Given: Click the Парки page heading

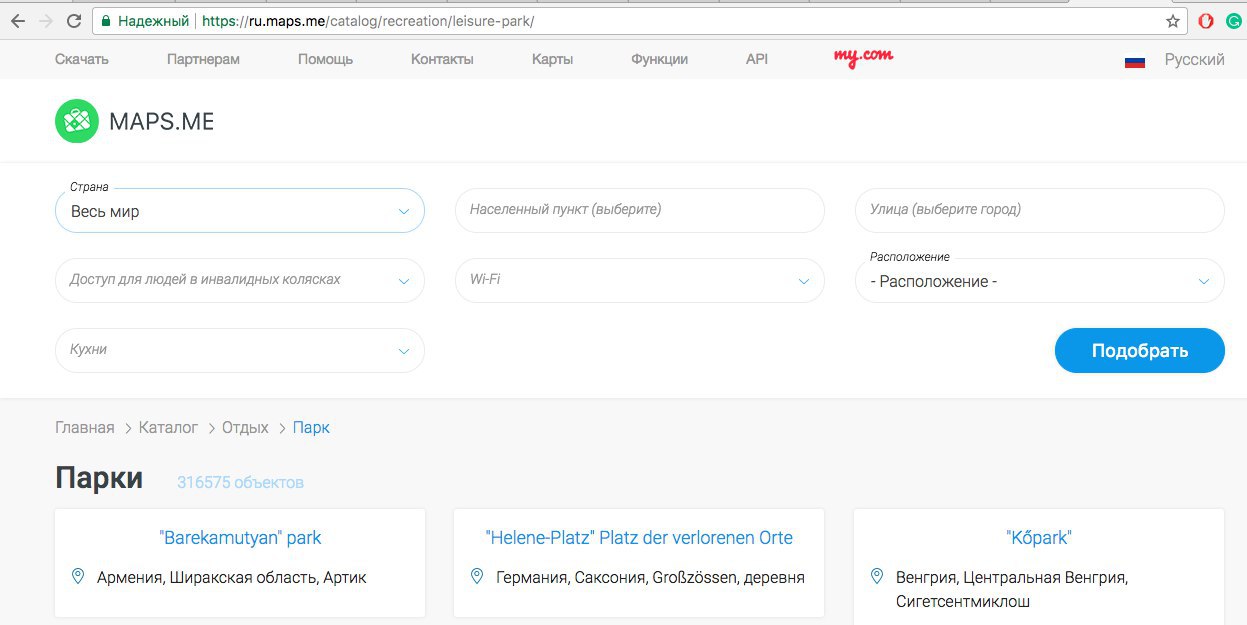Looking at the screenshot, I should click(x=99, y=478).
